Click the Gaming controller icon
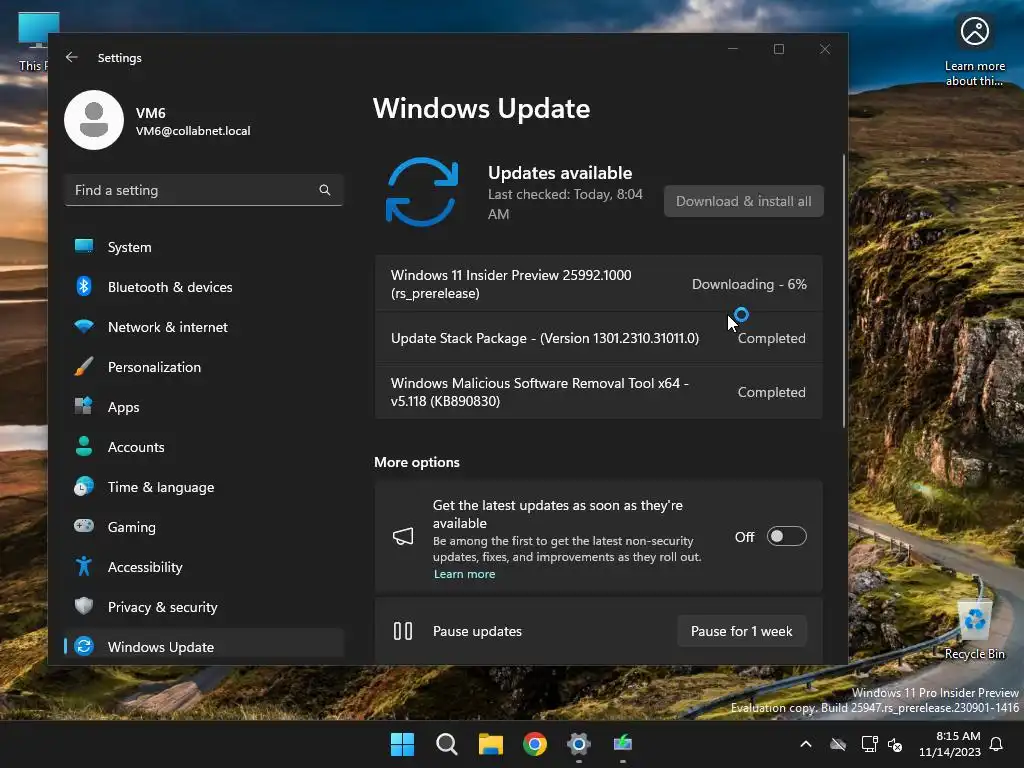 point(84,526)
